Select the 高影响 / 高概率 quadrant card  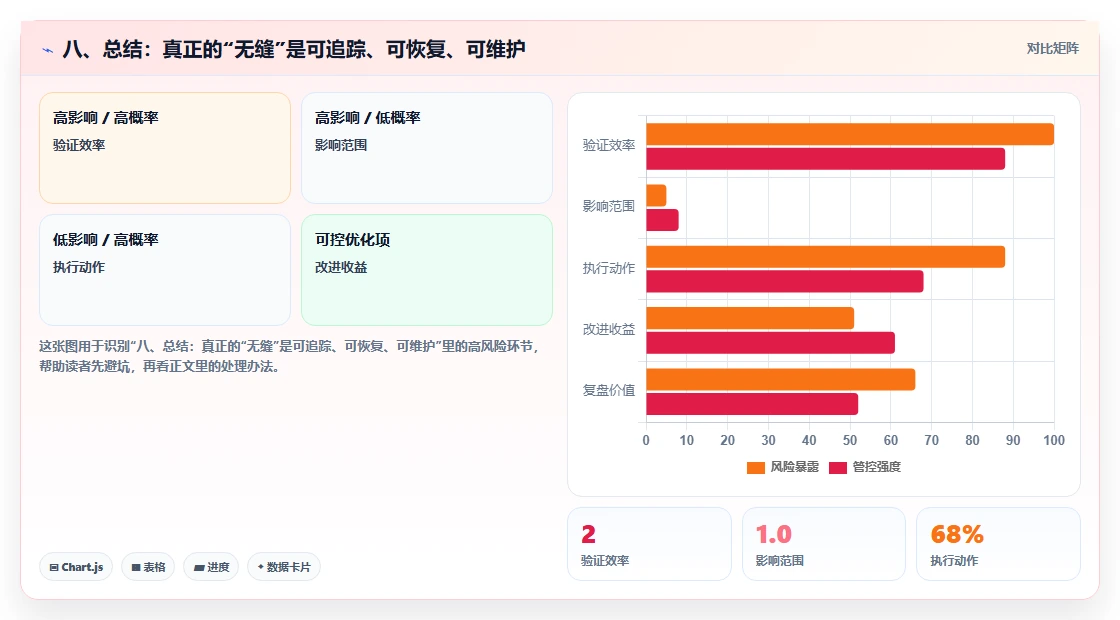(165, 148)
